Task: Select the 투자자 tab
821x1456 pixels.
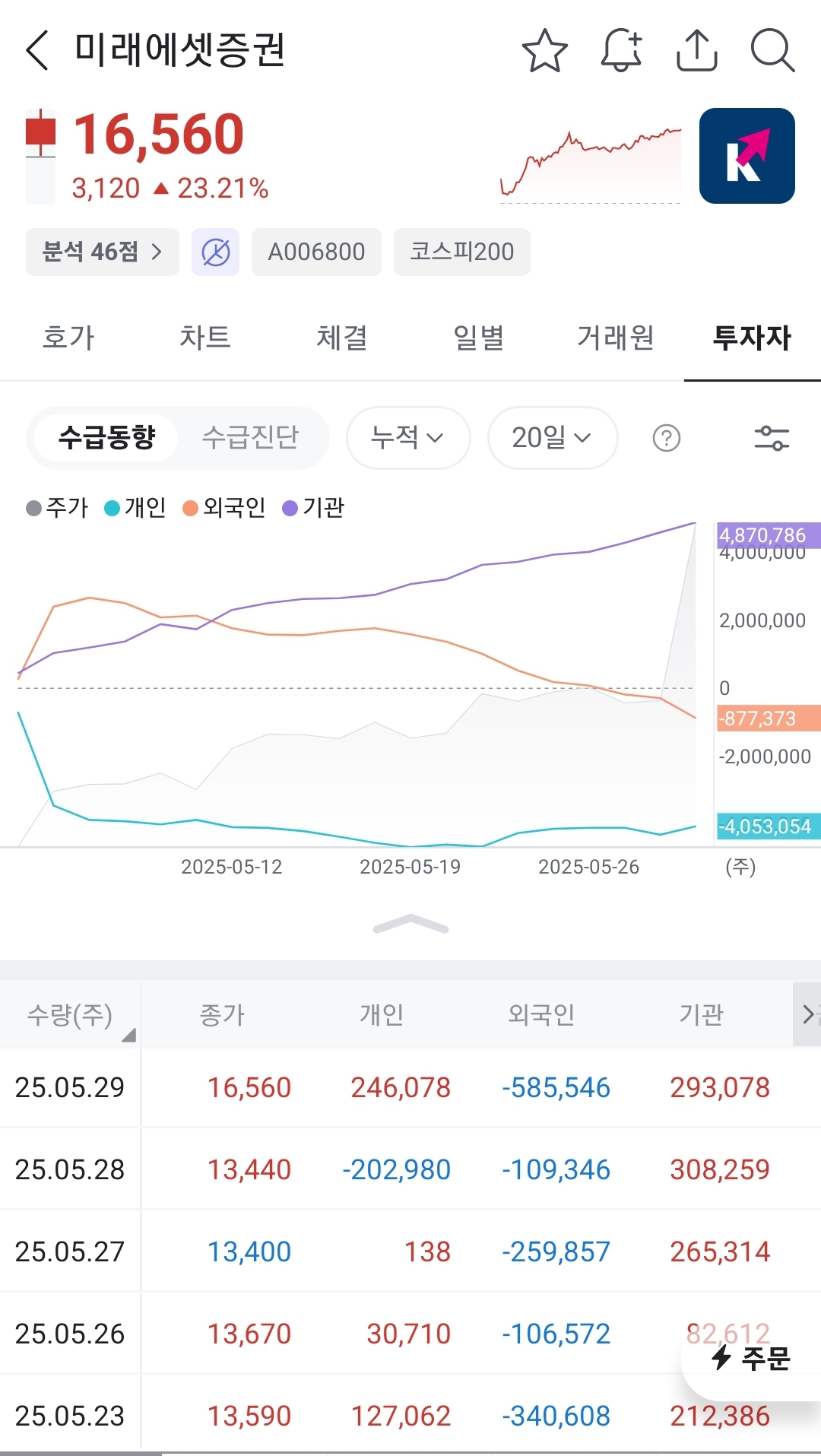Action: pyautogui.click(x=753, y=338)
